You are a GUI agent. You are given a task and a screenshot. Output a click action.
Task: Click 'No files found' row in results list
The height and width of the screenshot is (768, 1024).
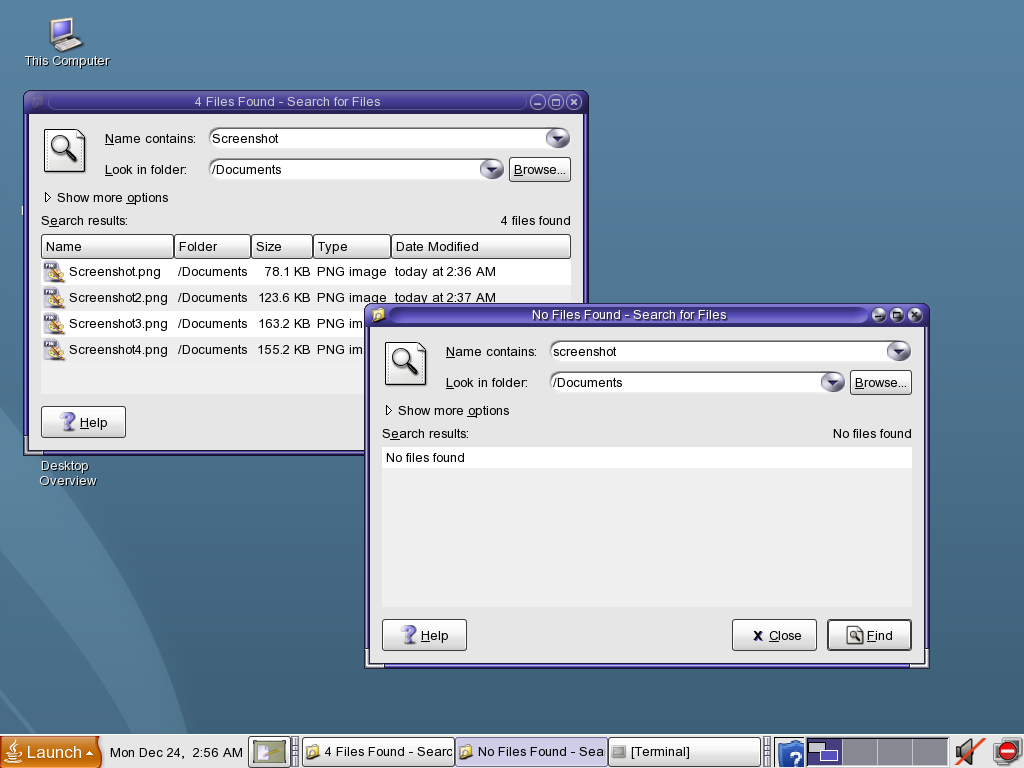pyautogui.click(x=647, y=458)
